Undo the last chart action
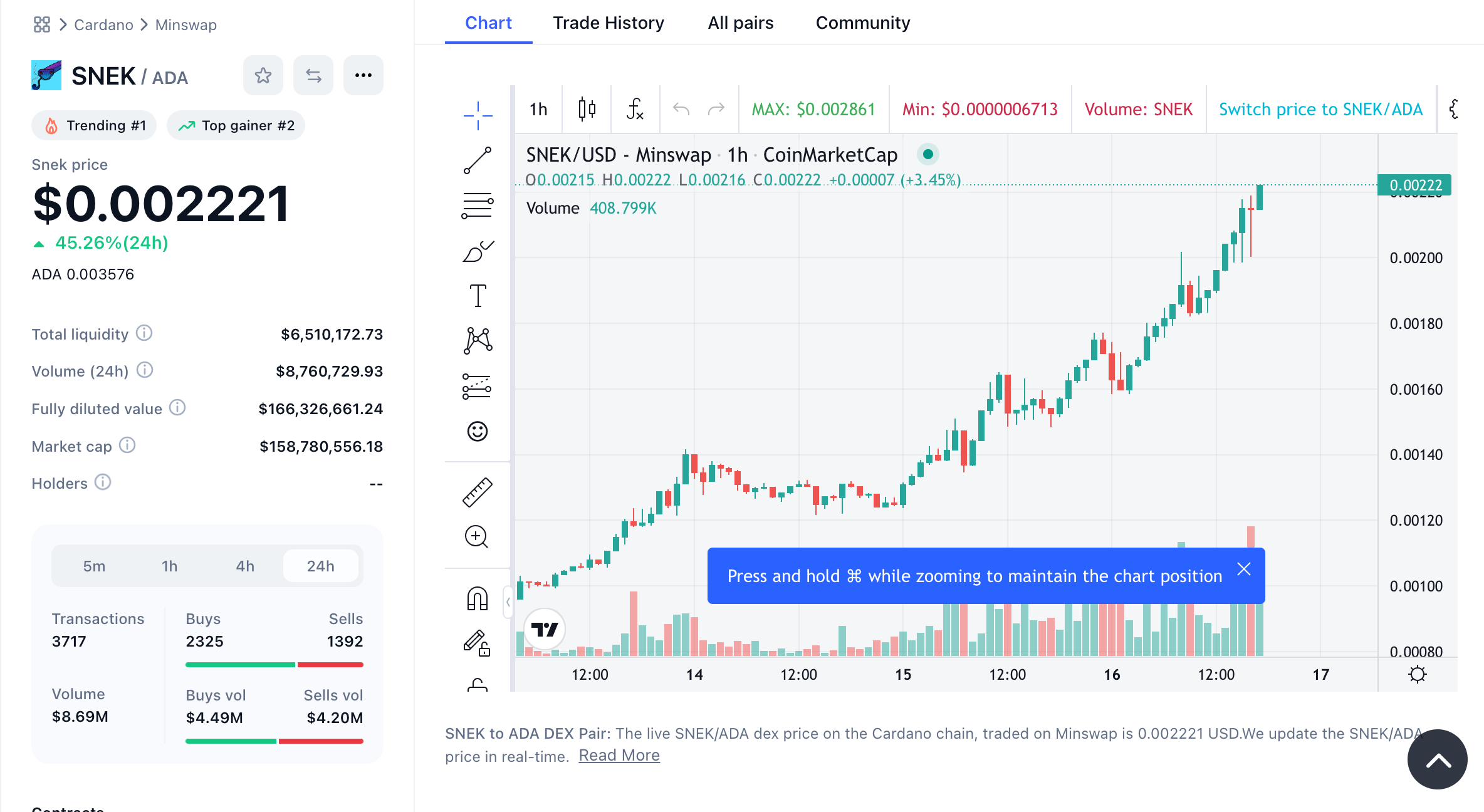The width and height of the screenshot is (1484, 812). click(681, 109)
